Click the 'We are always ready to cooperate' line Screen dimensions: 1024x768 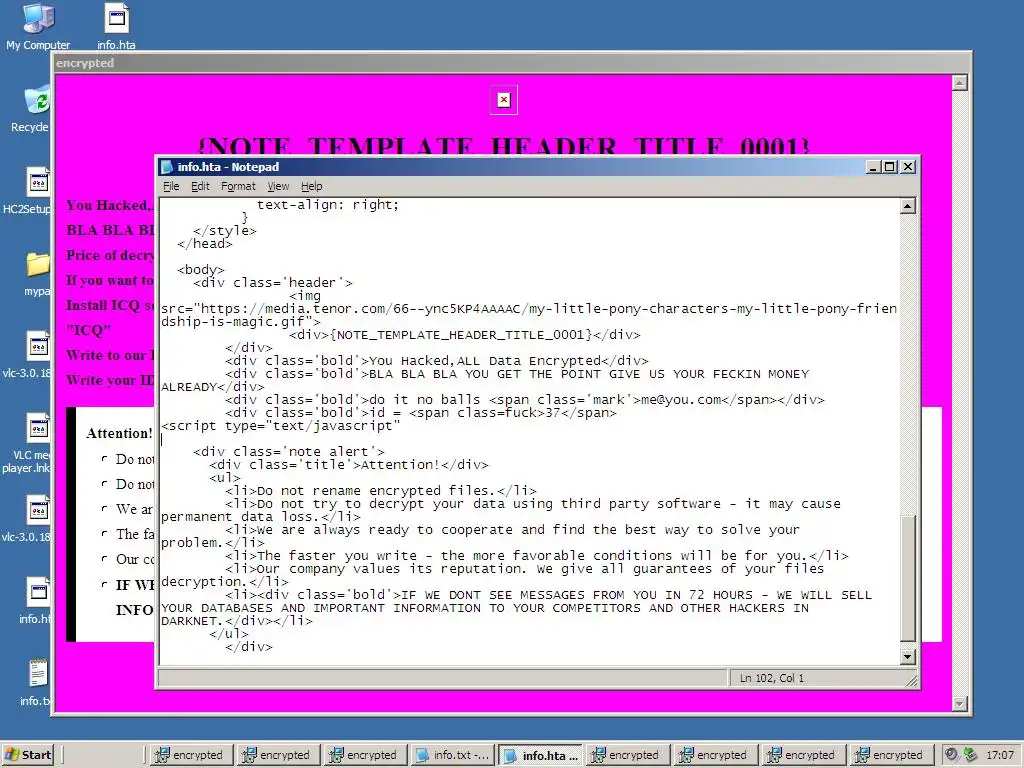coord(512,530)
